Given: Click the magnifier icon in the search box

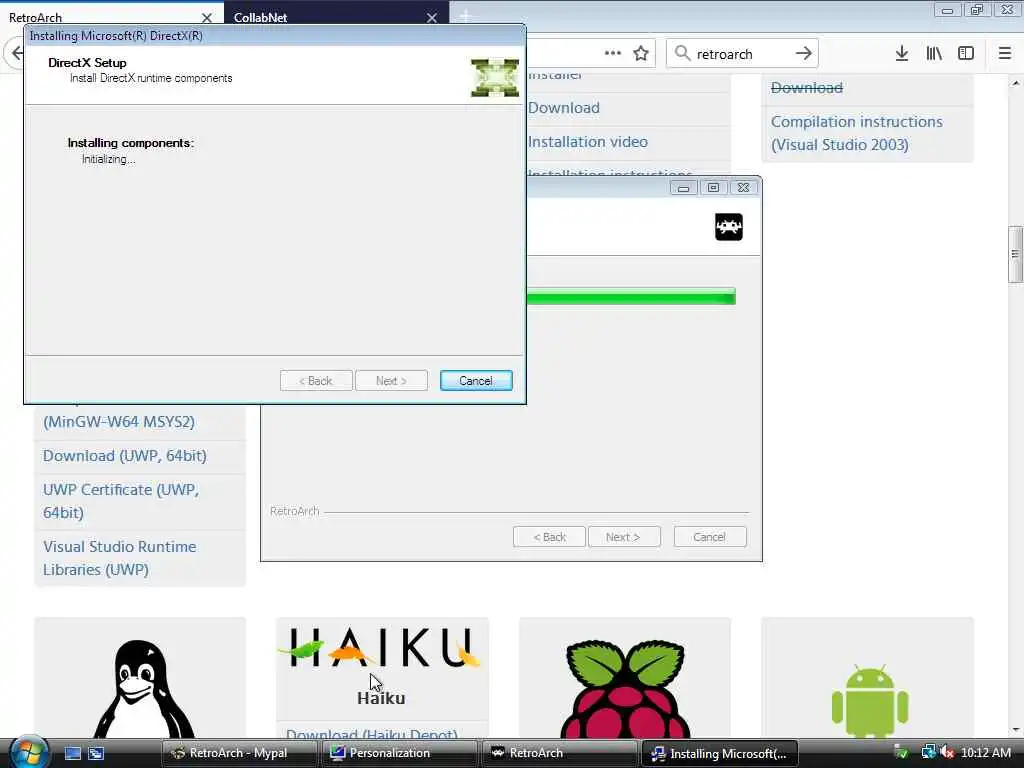Looking at the screenshot, I should tap(682, 53).
